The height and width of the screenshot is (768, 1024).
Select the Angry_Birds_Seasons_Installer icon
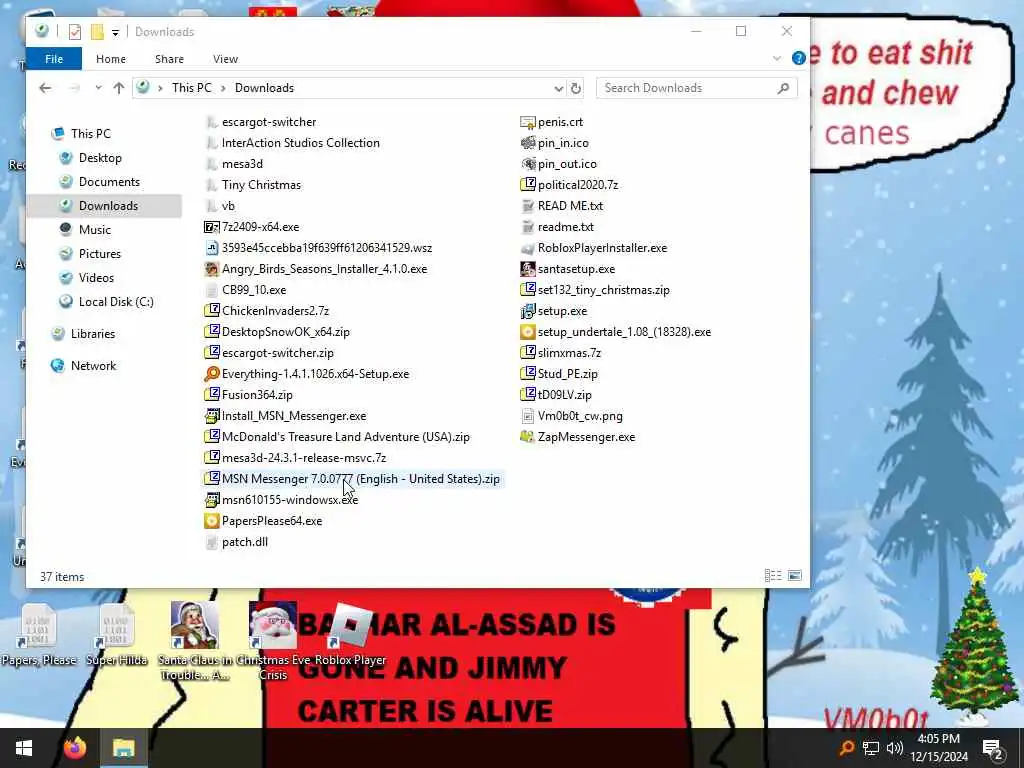[x=212, y=268]
